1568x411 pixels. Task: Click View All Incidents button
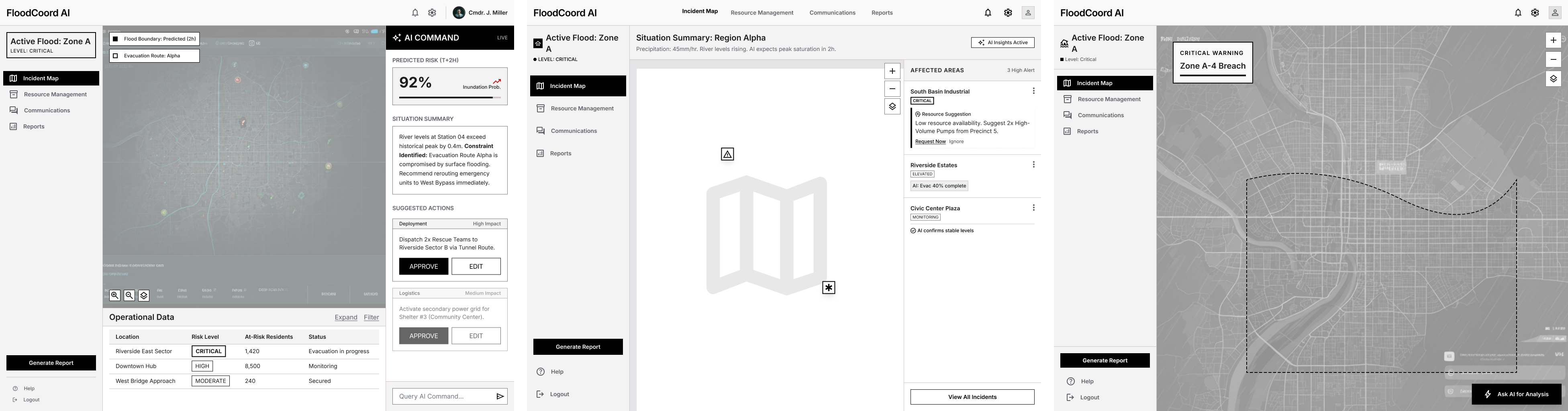pyautogui.click(x=972, y=397)
